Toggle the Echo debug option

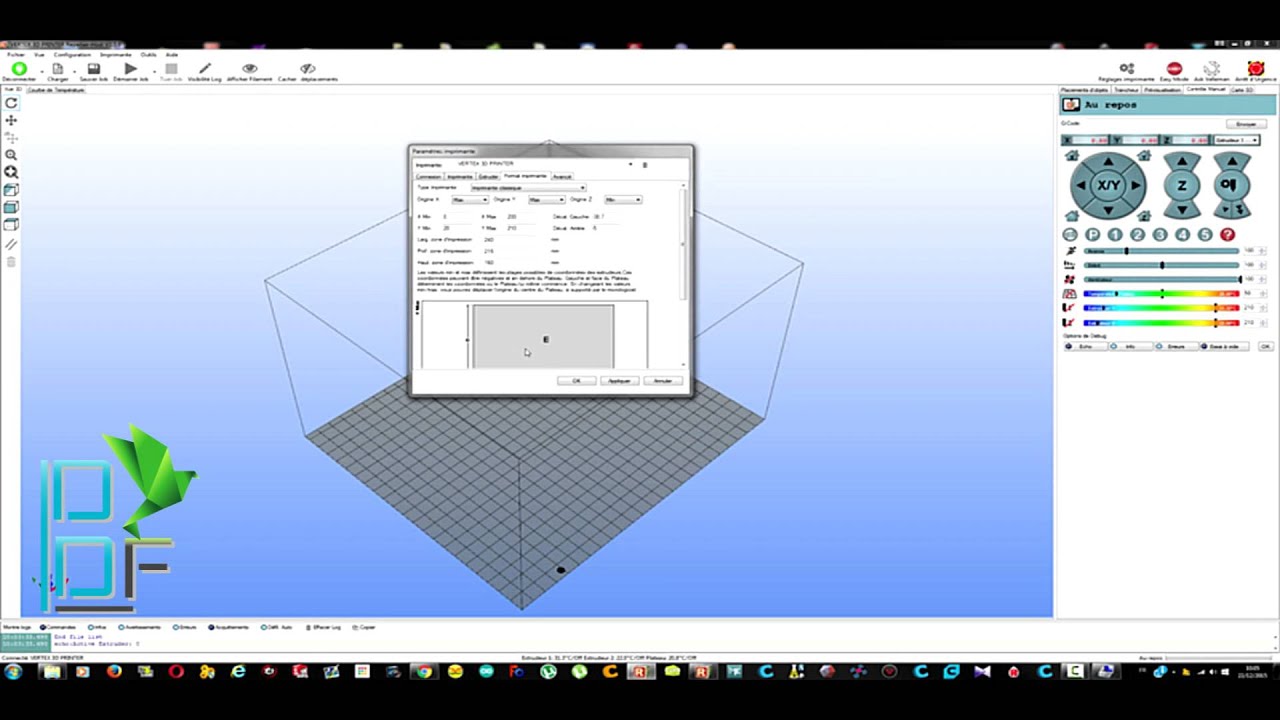click(1084, 346)
